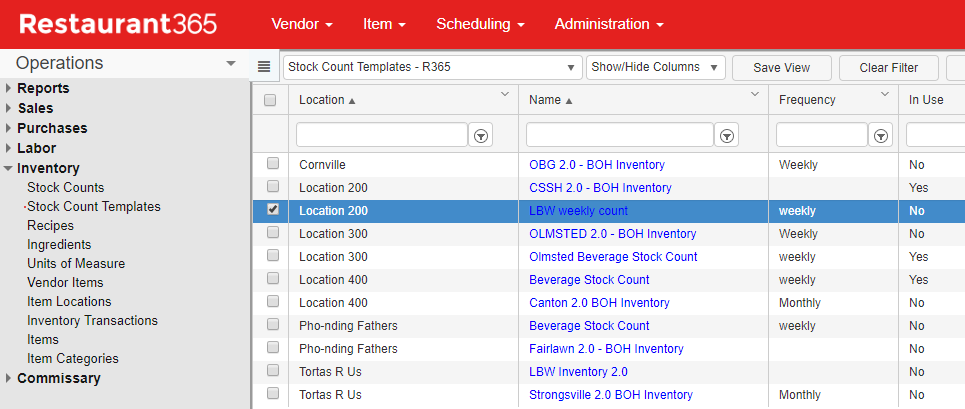The width and height of the screenshot is (965, 409).
Task: Go to Ingredients in sidebar
Action: 59,245
